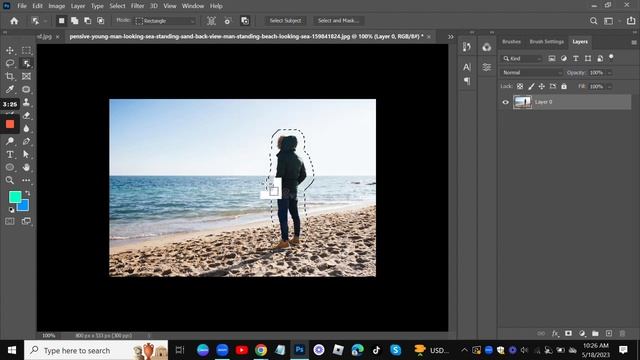Select the Frame tool
This screenshot has height=360, width=640.
point(26,76)
